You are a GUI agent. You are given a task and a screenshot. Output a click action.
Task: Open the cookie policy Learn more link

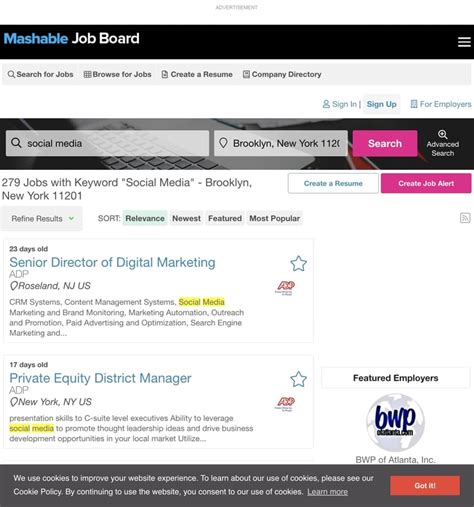[327, 492]
